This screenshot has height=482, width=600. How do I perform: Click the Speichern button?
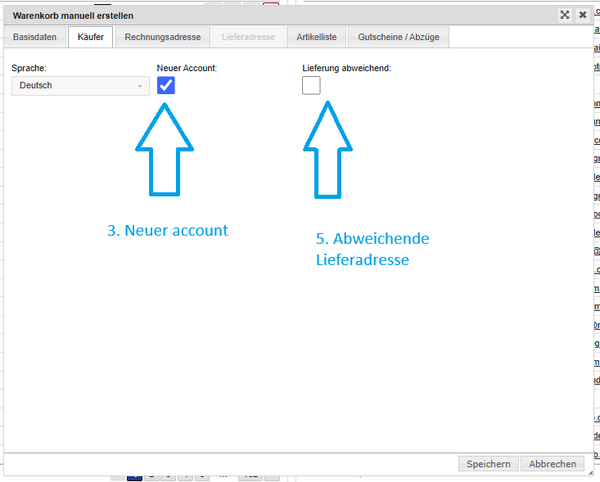coord(488,464)
